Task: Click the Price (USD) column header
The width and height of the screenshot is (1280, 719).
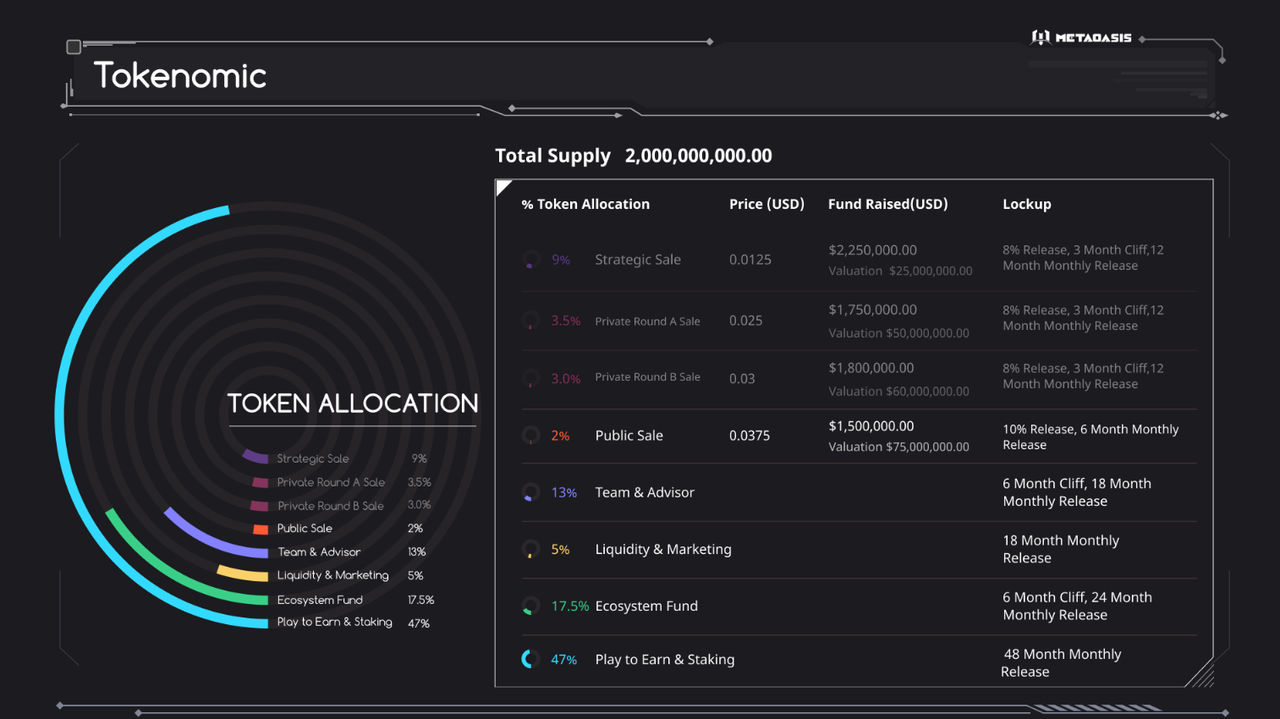Action: click(766, 204)
